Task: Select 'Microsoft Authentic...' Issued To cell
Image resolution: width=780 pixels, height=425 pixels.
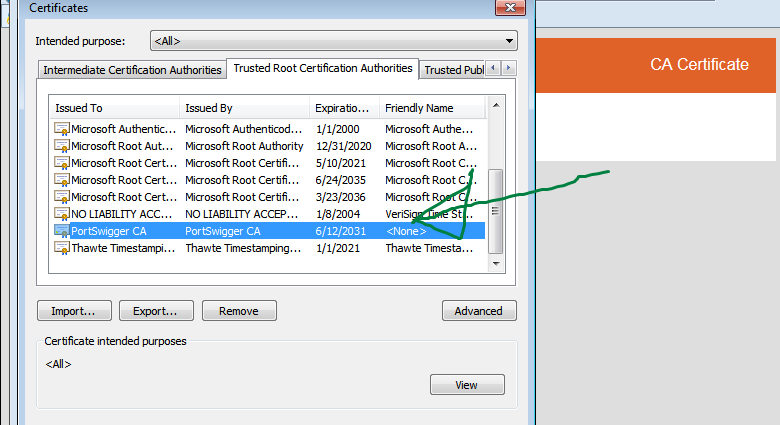Action: pyautogui.click(x=123, y=129)
